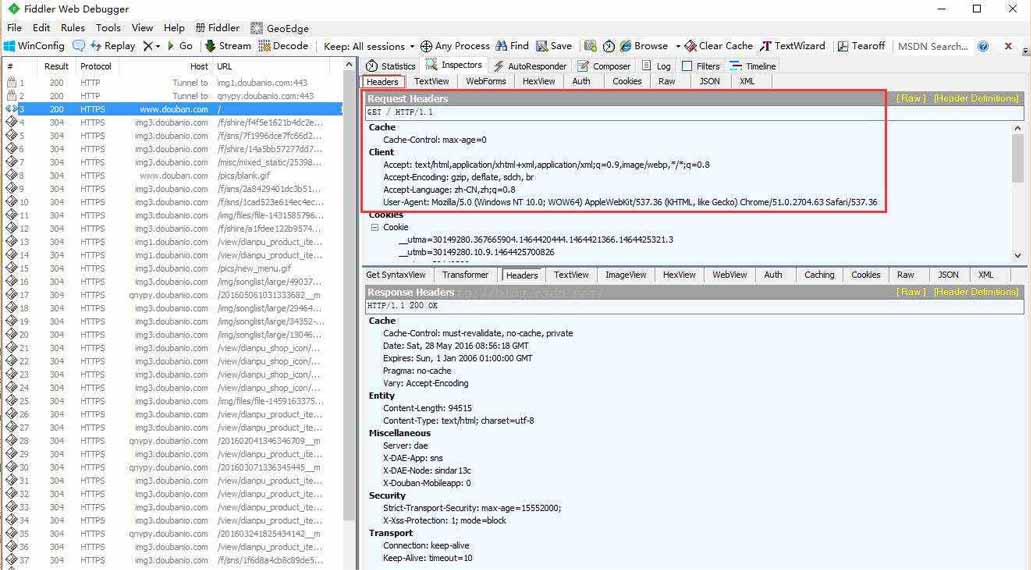1031x570 pixels.
Task: Tick the Filters tab checkbox
Action: [687, 66]
